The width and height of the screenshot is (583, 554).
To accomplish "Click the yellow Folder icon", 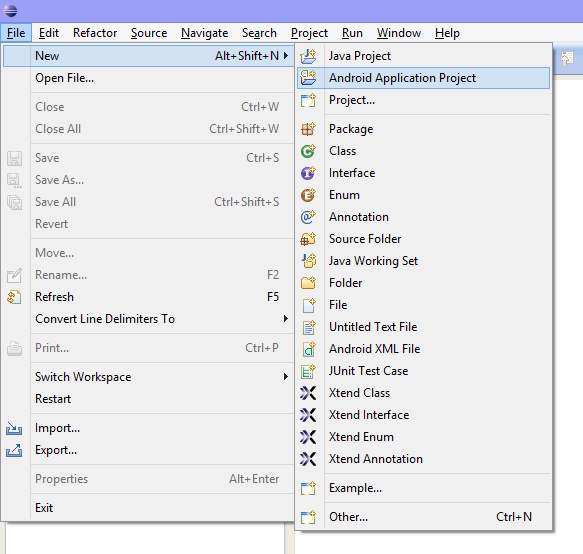I will tap(308, 283).
